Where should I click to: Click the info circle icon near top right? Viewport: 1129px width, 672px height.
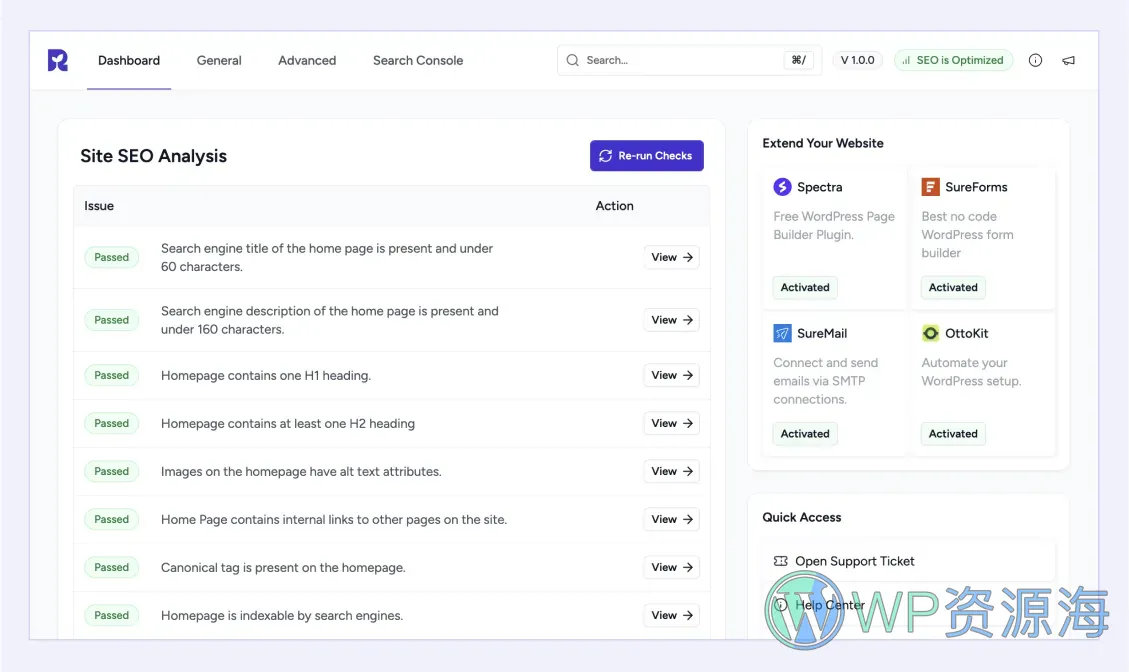click(x=1035, y=60)
